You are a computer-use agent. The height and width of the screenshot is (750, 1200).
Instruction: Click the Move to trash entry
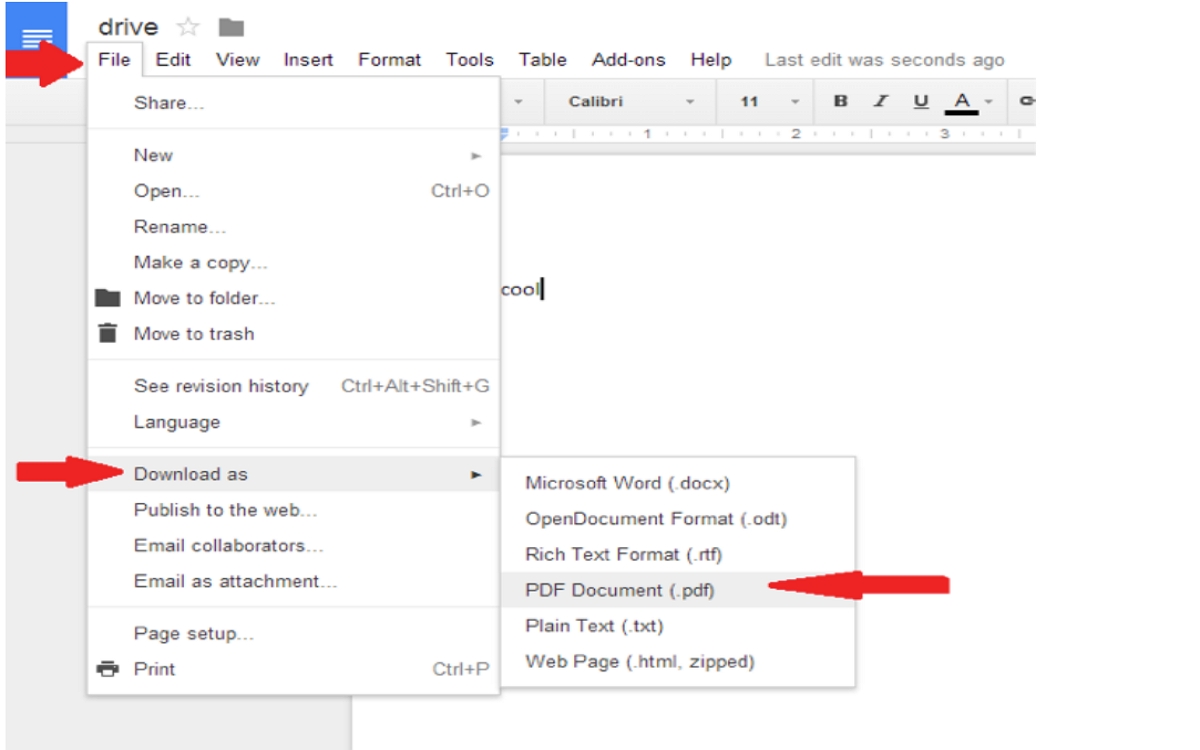[x=293, y=334]
